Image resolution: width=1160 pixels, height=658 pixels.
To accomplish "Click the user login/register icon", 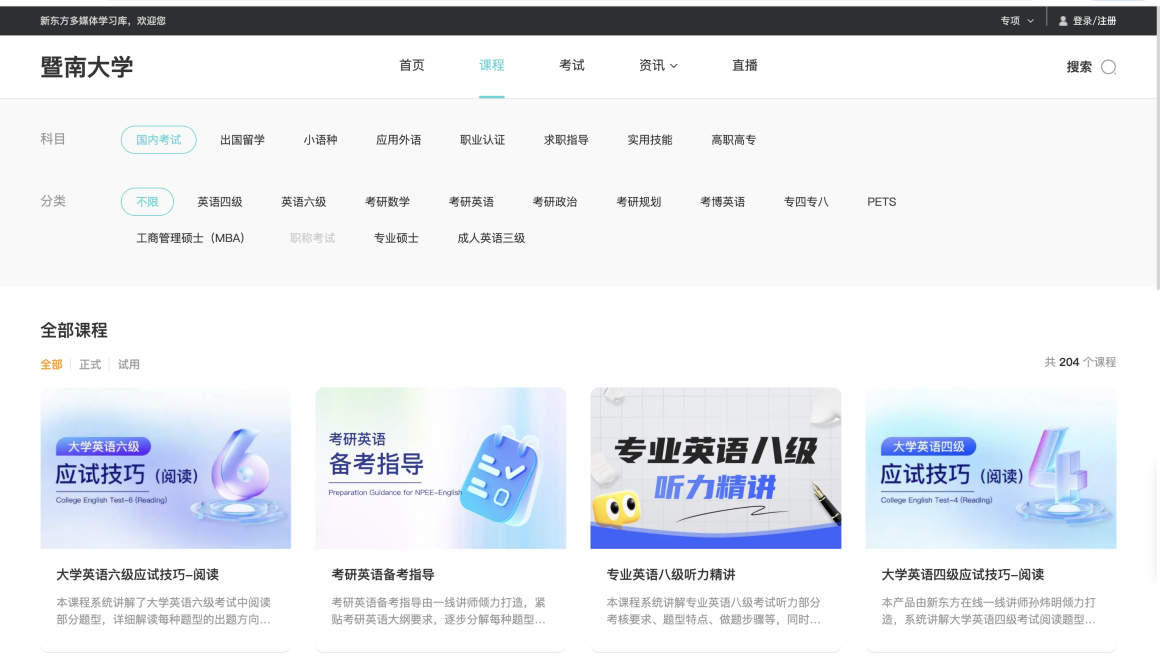I will 1063,21.
